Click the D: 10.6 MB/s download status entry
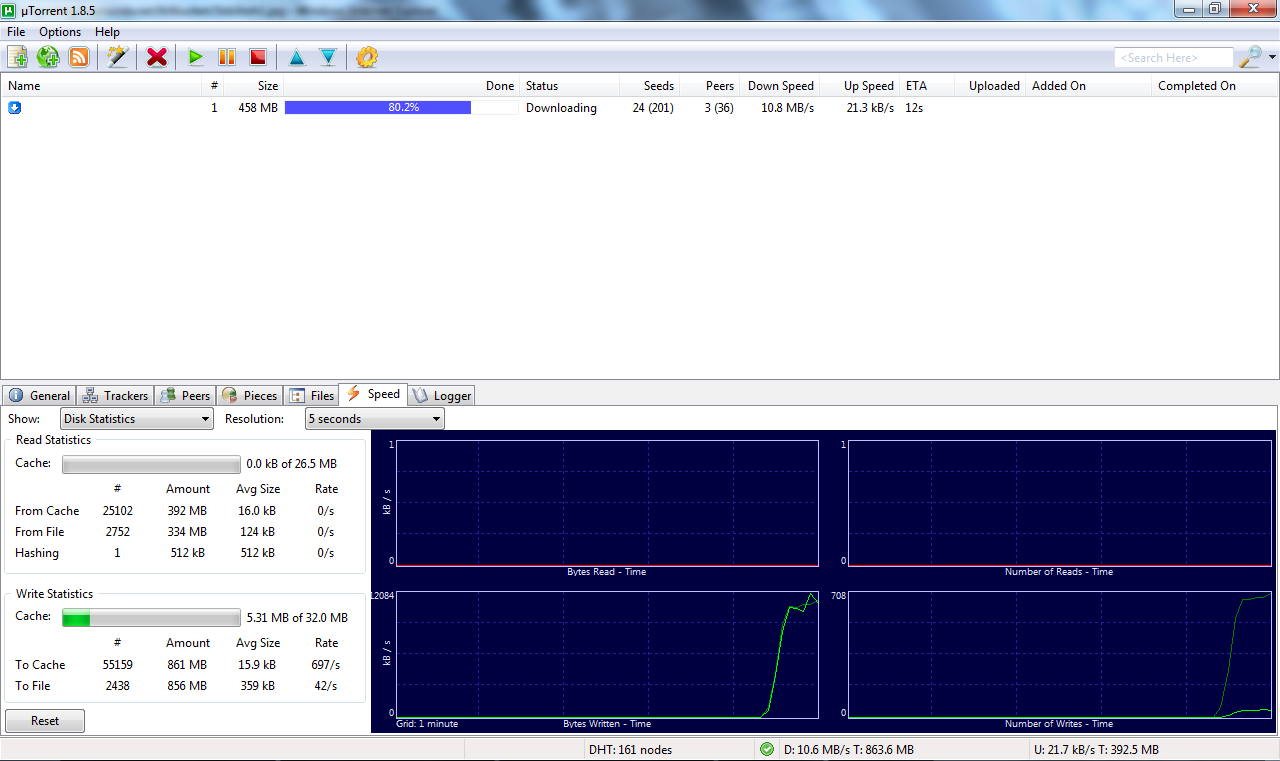Viewport: 1280px width, 761px height. pos(849,749)
